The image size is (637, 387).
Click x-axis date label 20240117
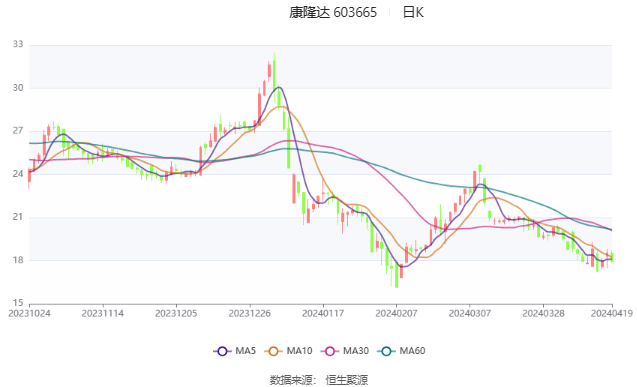coord(323,313)
